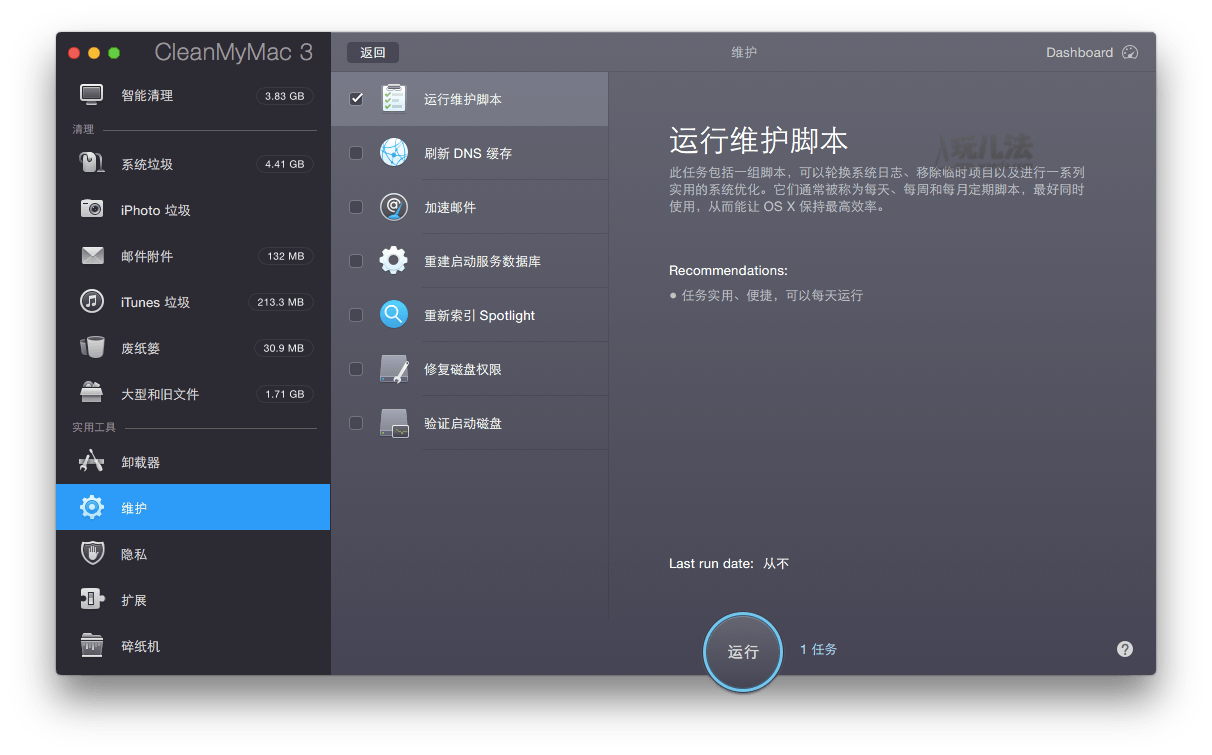Screen dimensions: 1212x755
Task: Click the iPhoto 垃圾 camera icon
Action: (92, 209)
